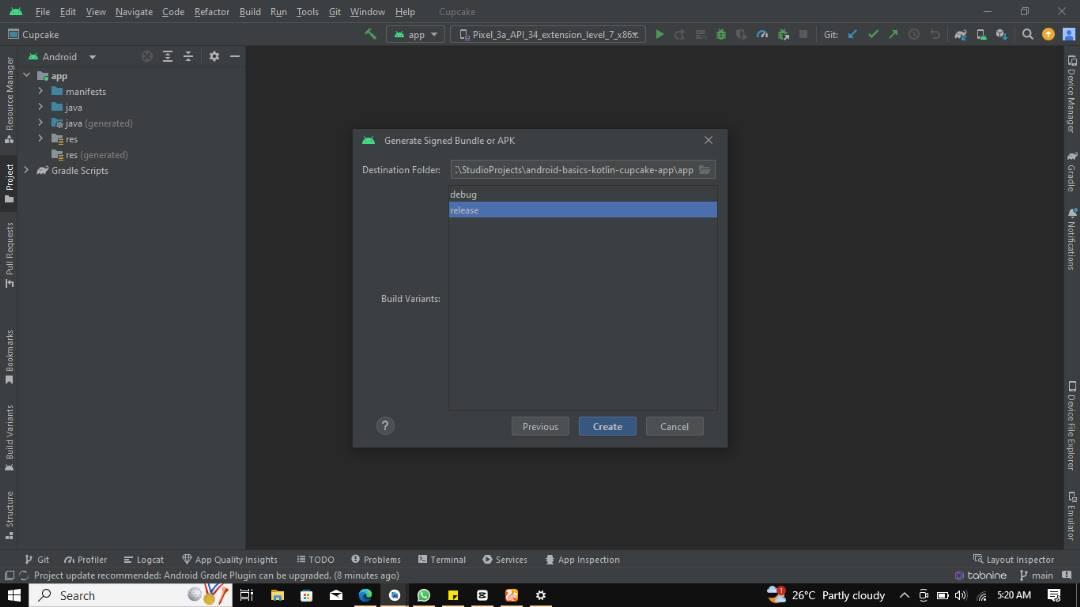Expand the java (generated) folder
This screenshot has width=1080, height=607.
pyautogui.click(x=41, y=123)
